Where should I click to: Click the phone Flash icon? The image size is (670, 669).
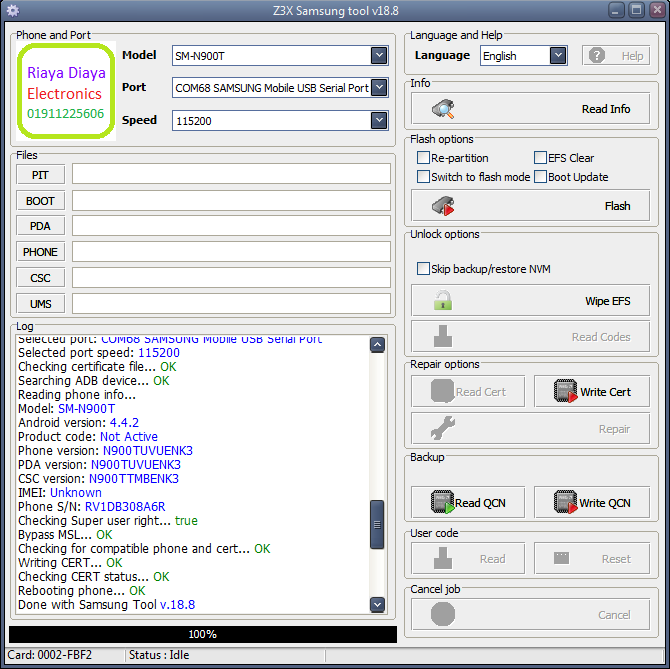coord(443,206)
